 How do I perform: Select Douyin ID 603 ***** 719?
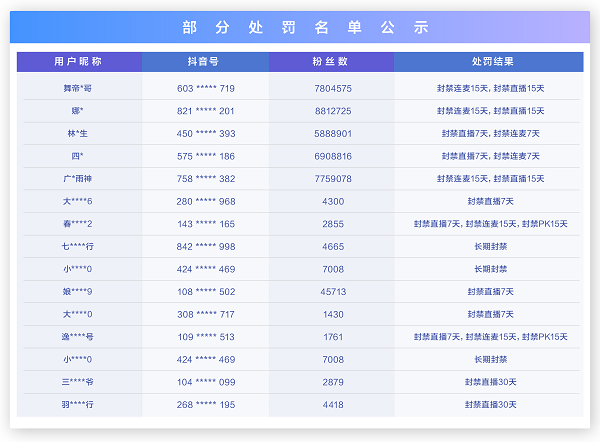tap(205, 88)
